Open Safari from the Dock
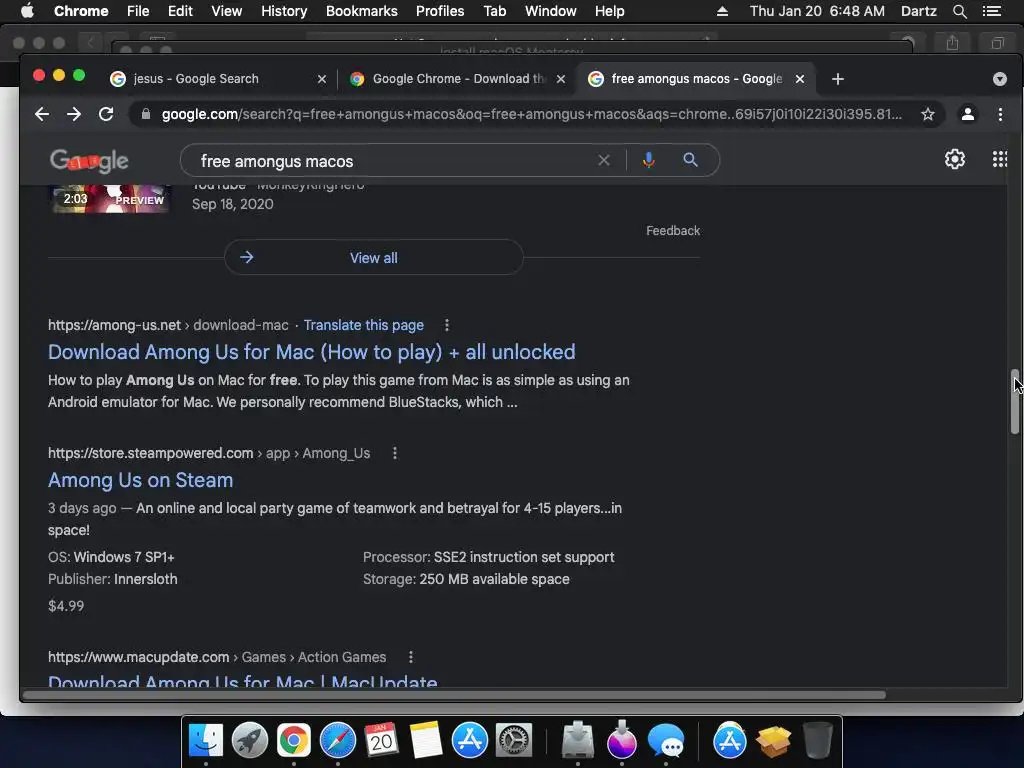Viewport: 1024px width, 768px height. 338,741
